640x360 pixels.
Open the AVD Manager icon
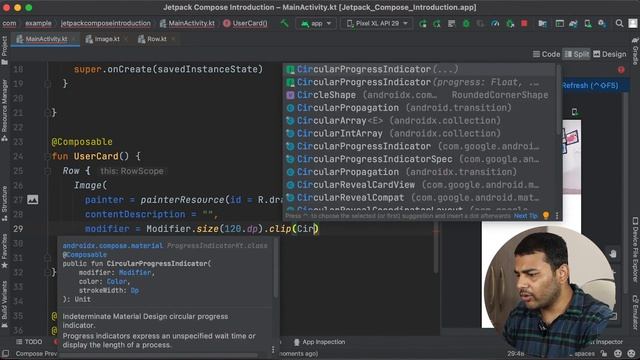(588, 24)
